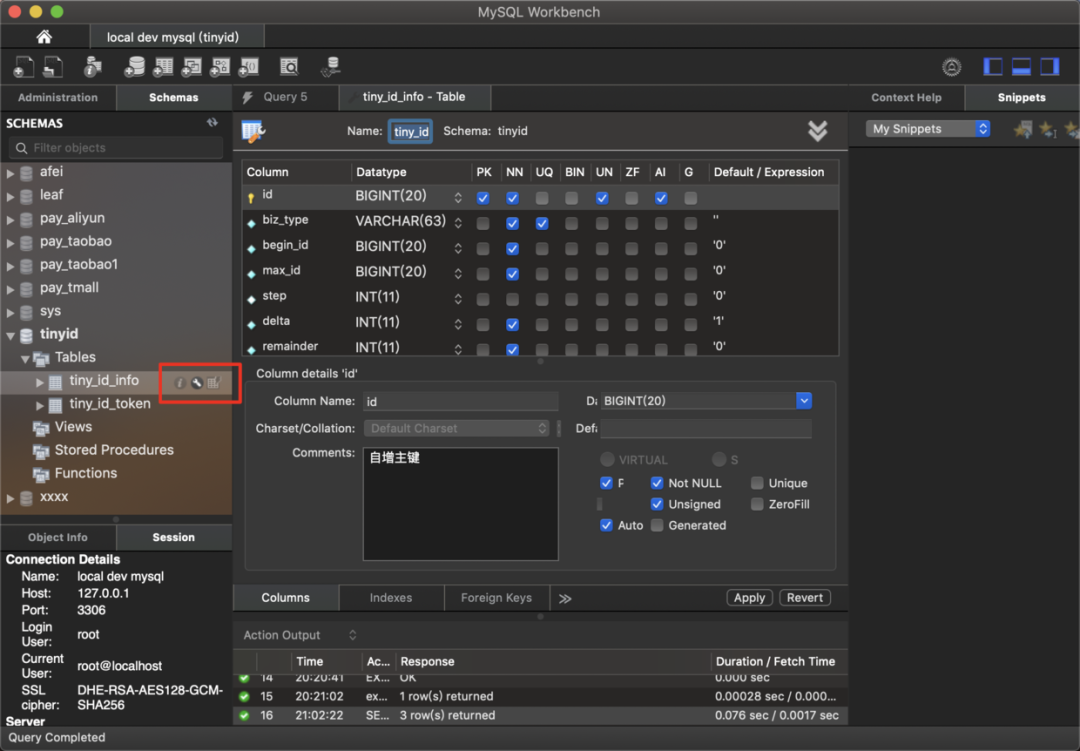Collapse the Tables folder
This screenshot has width=1080, height=751.
click(x=25, y=359)
